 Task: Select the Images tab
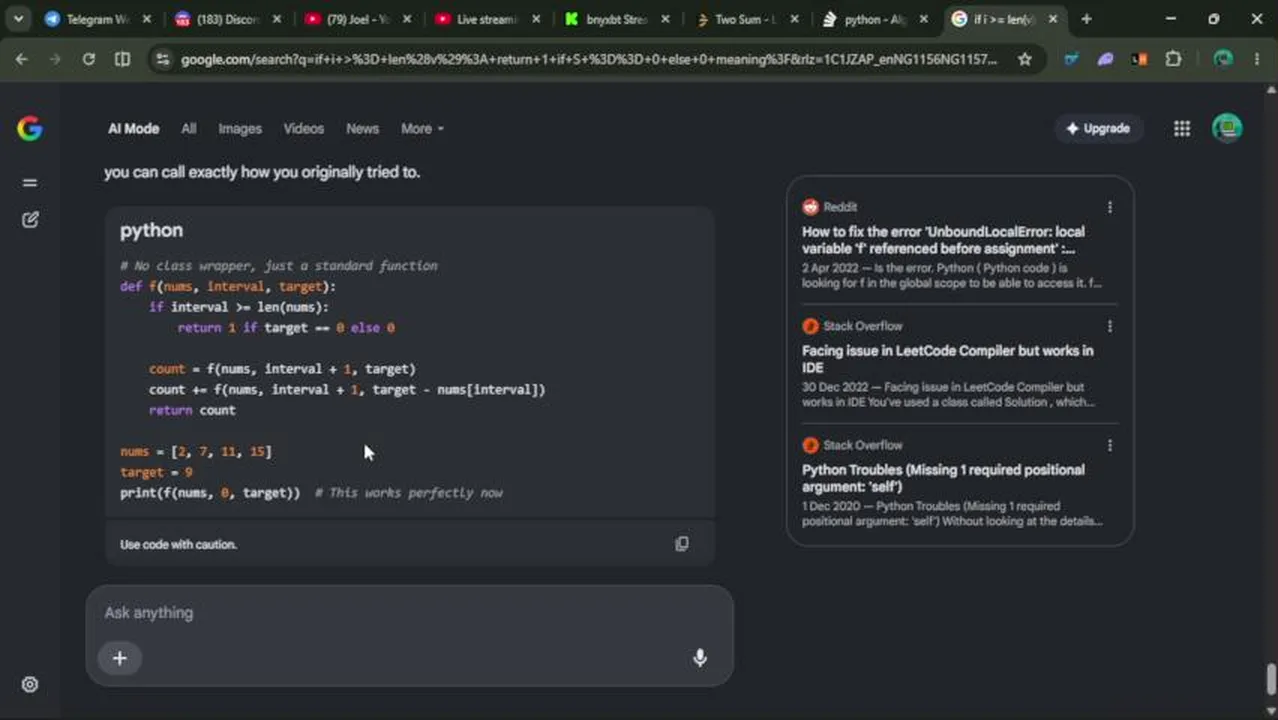pos(240,128)
